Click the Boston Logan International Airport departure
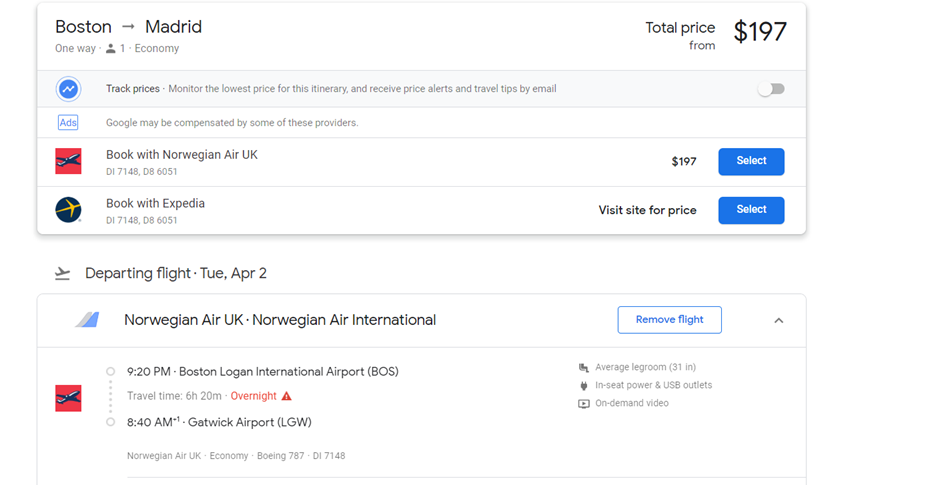The height and width of the screenshot is (485, 936). click(262, 372)
